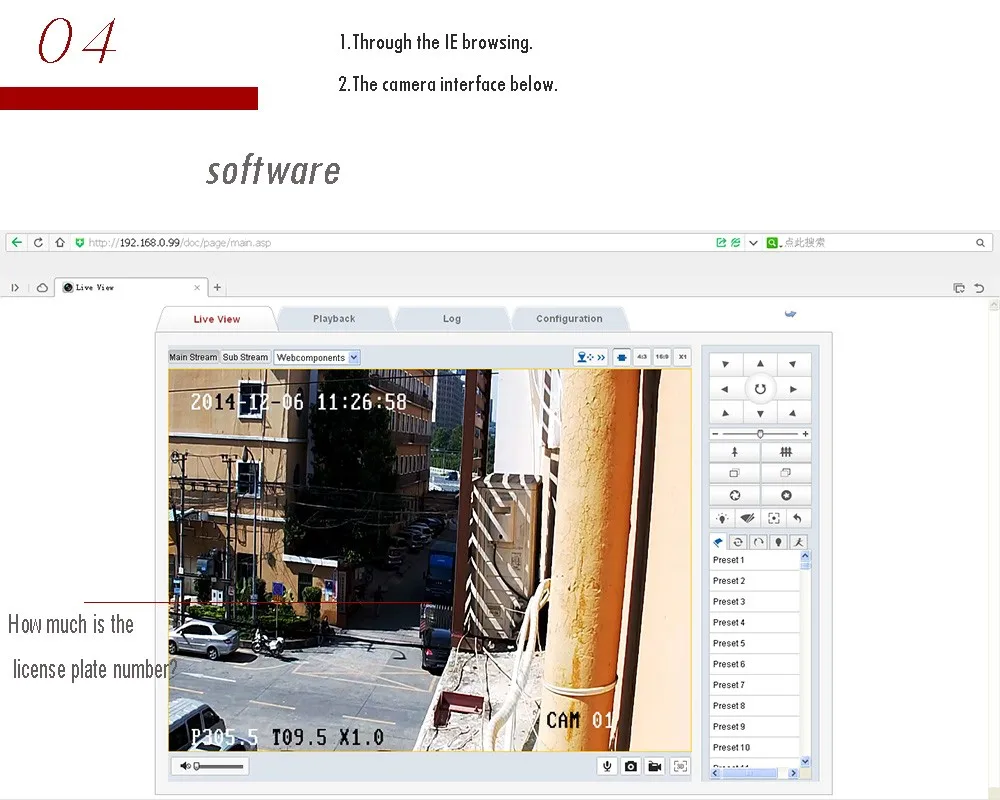Expand the browser address bar dropdown arrow
This screenshot has height=800, width=1000.
(753, 243)
